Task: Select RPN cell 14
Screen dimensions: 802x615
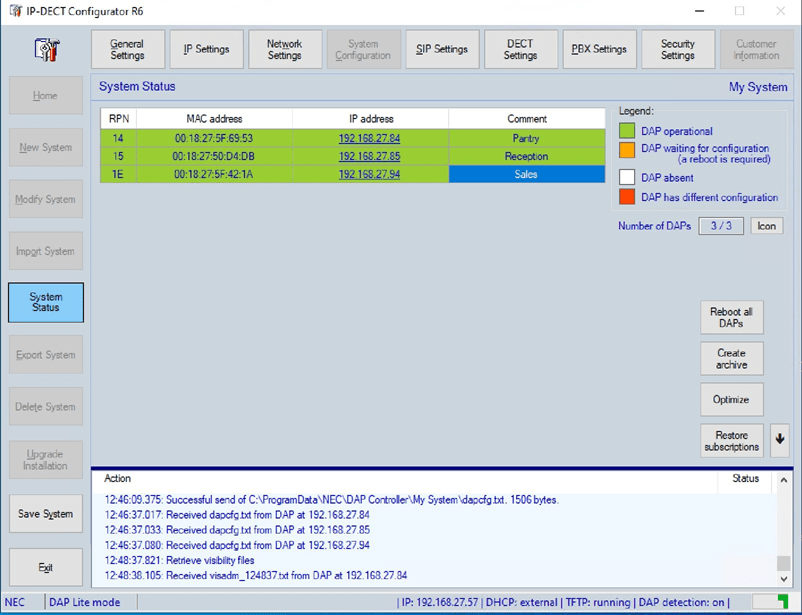Action: click(119, 138)
